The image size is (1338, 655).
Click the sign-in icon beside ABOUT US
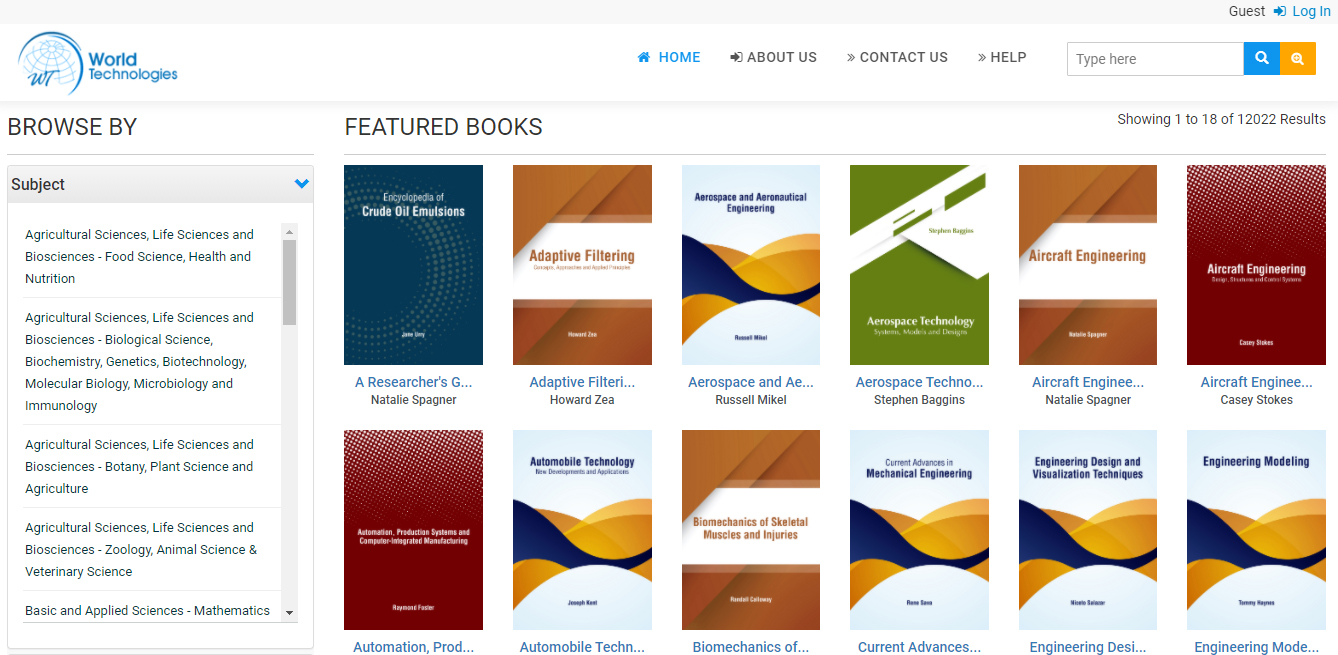pyautogui.click(x=736, y=57)
